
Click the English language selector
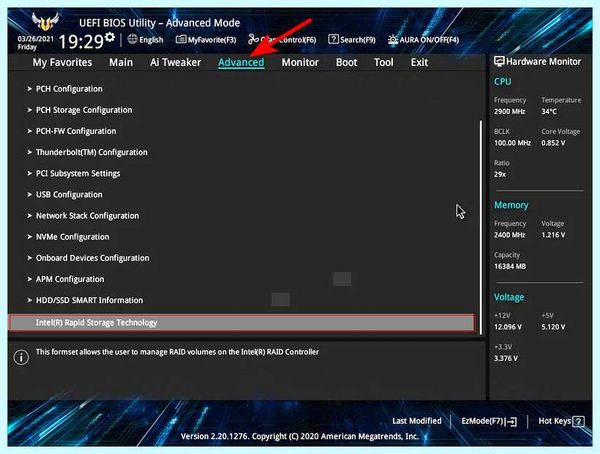[151, 39]
